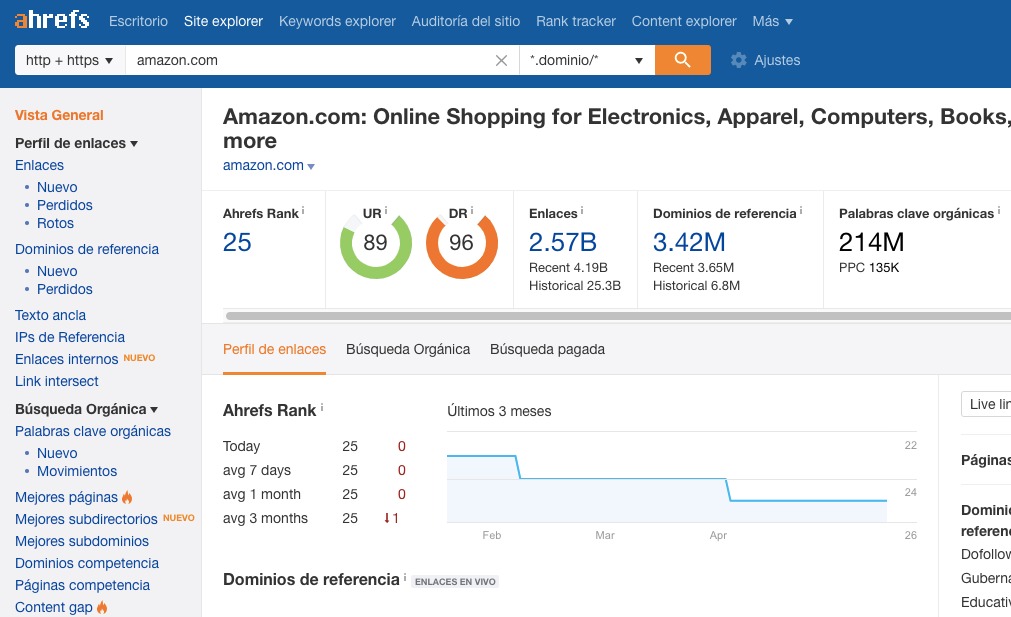Viewport: 1011px width, 617px height.
Task: Open Mejores subdirectorios
Action: 86,519
